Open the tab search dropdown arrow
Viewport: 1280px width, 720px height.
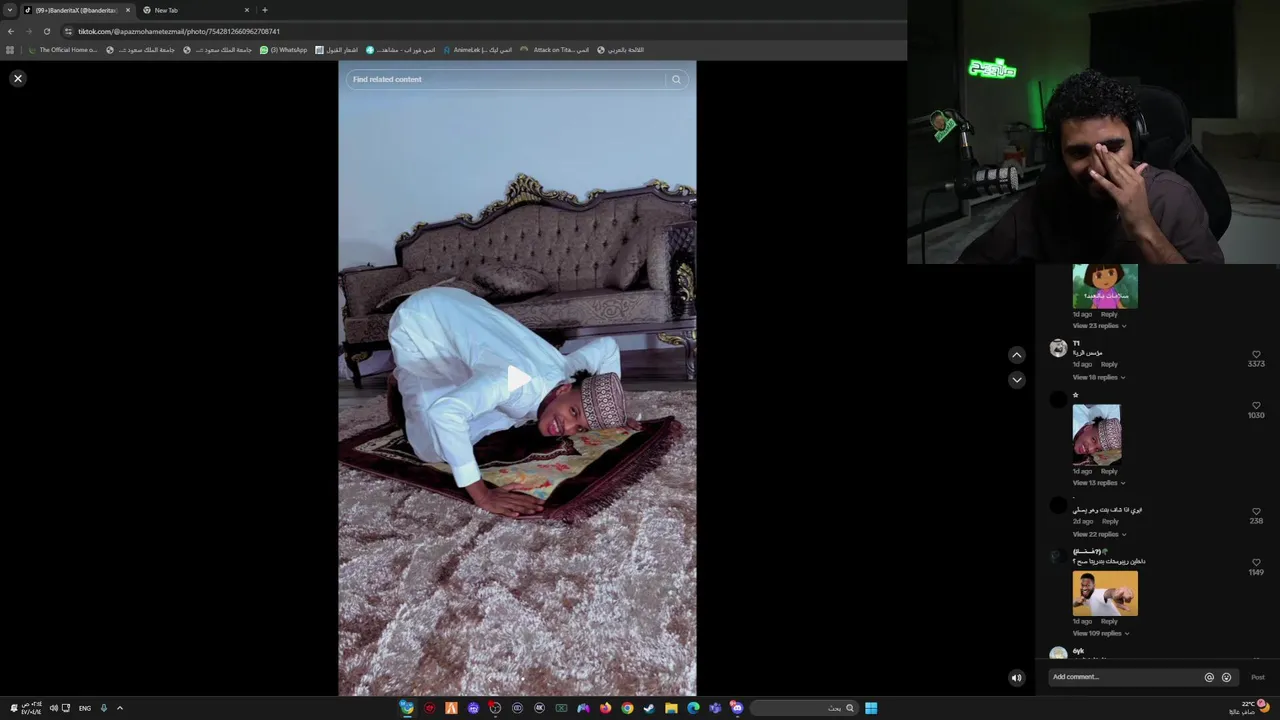(x=10, y=10)
